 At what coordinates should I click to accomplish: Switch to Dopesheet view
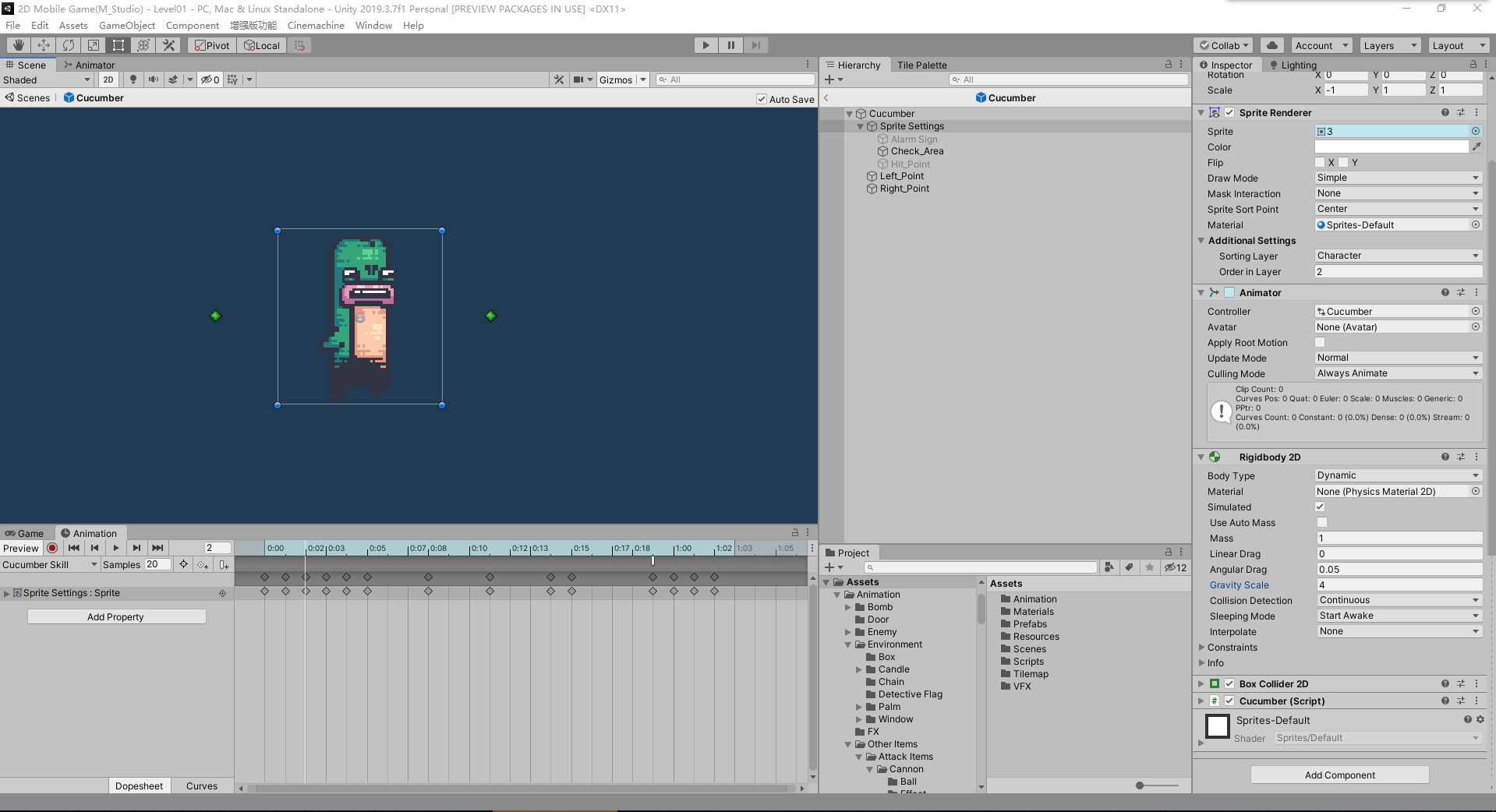coord(140,786)
